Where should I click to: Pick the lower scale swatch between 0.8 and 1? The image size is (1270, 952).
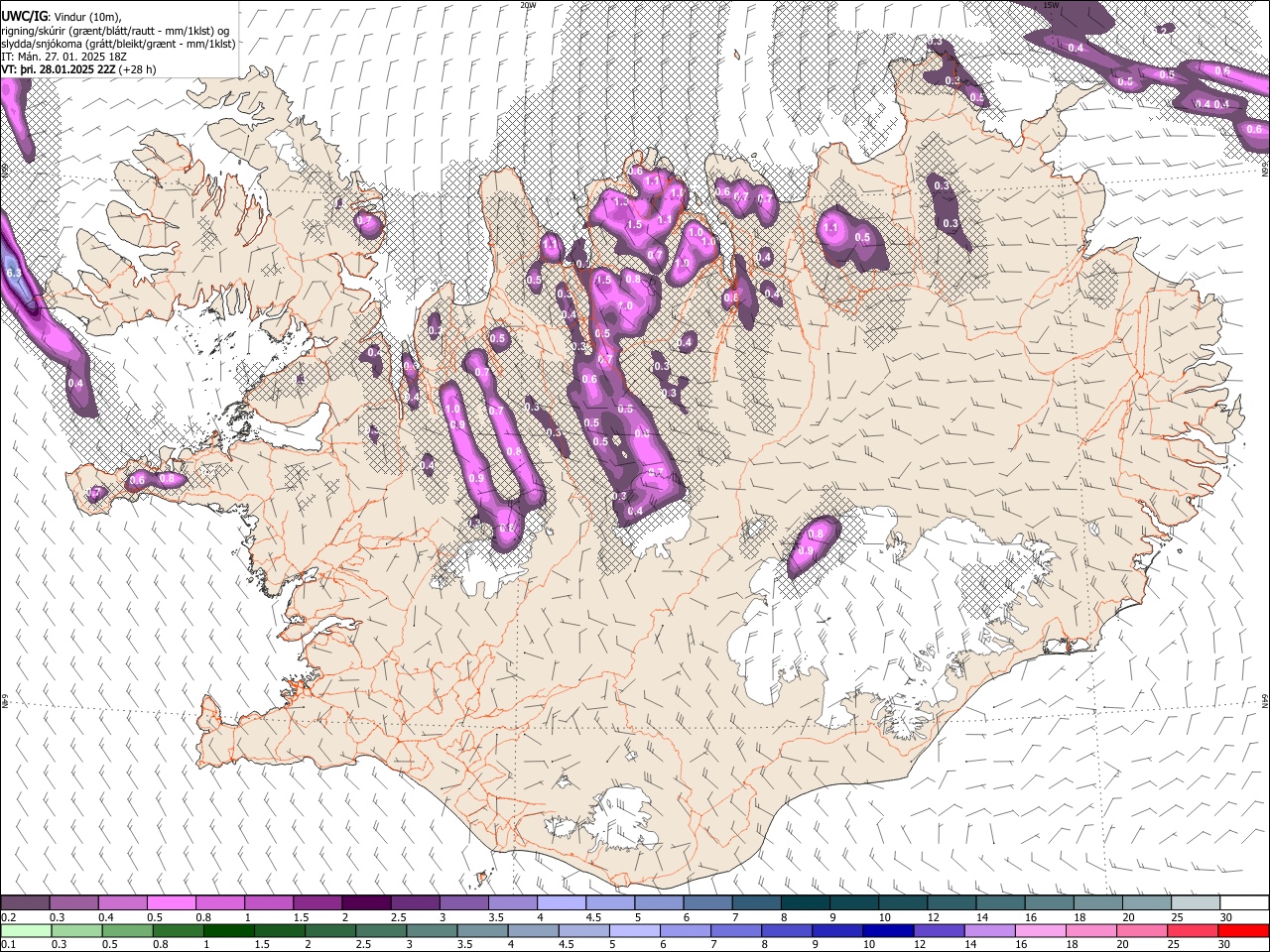click(178, 931)
